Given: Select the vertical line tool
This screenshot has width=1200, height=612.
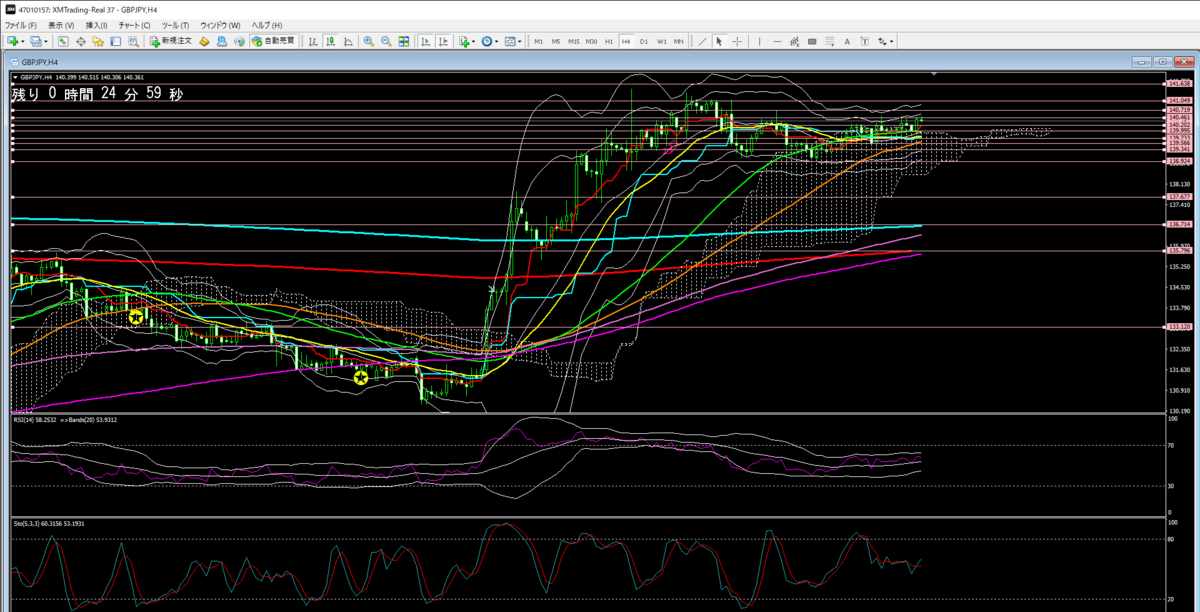Looking at the screenshot, I should (x=760, y=41).
